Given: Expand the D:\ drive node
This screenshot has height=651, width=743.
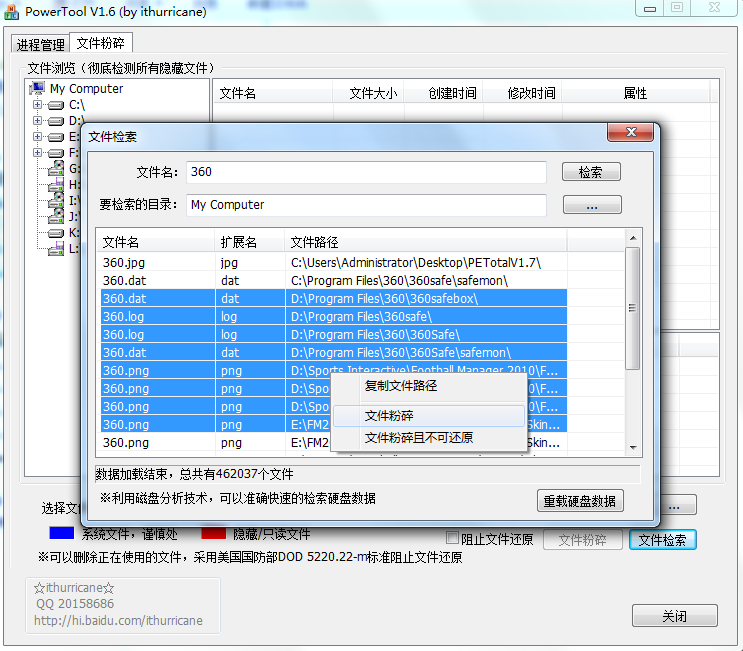Looking at the screenshot, I should (x=37, y=120).
